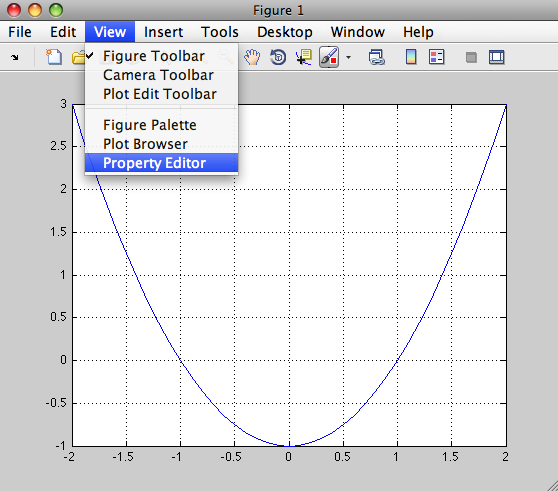The width and height of the screenshot is (558, 491).
Task: Click the Hide Plot Tools icon
Action: pyautogui.click(x=471, y=57)
